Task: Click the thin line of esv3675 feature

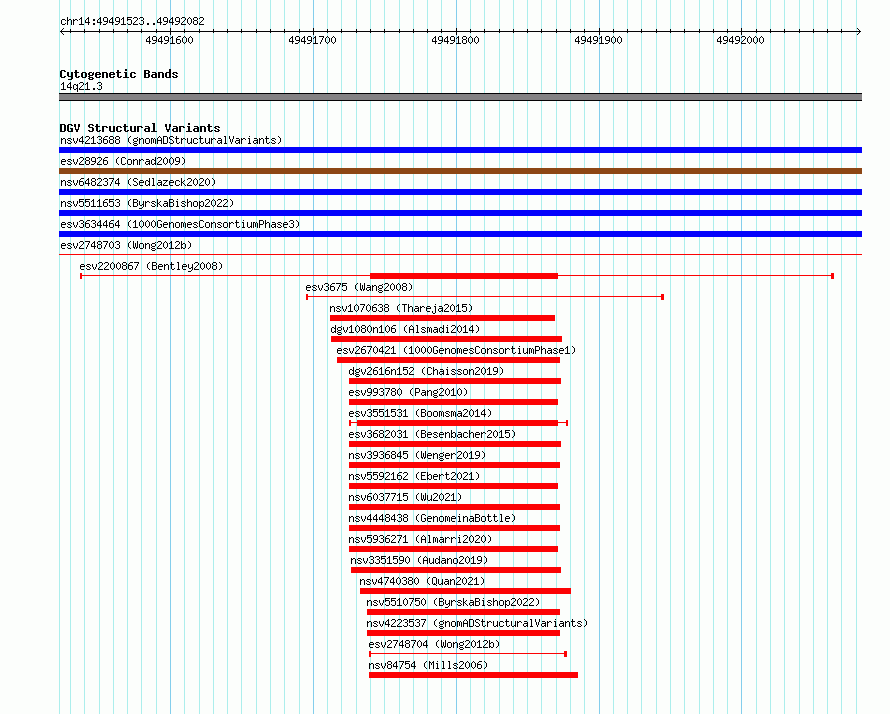Action: (485, 297)
